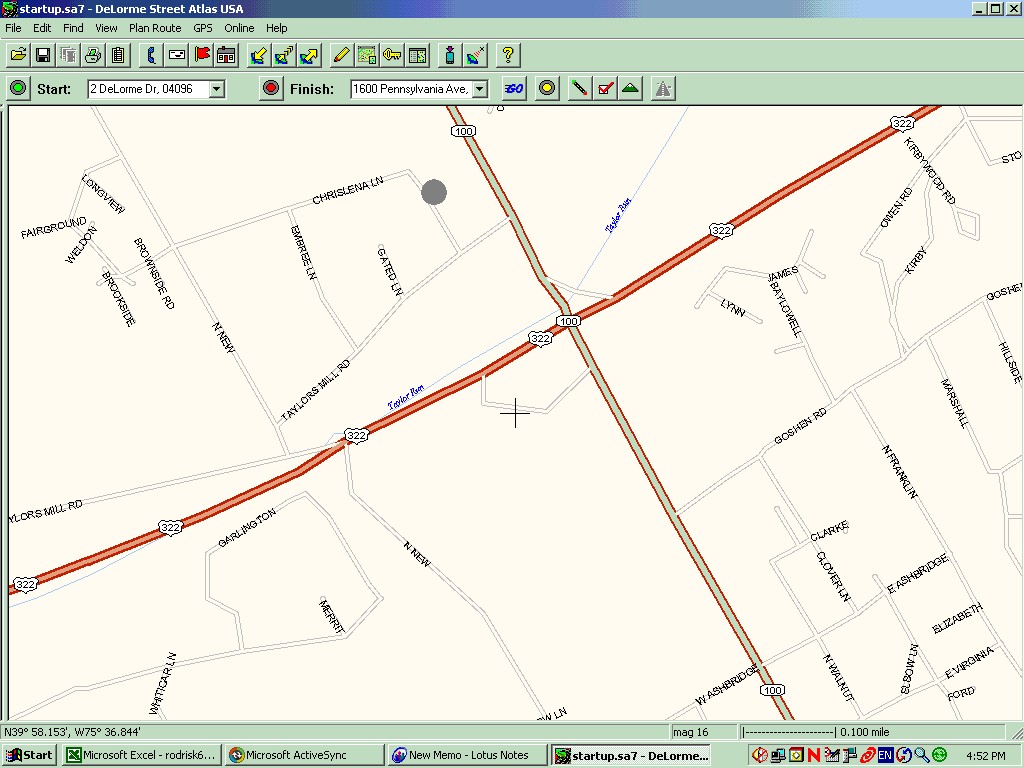Click the yellow circle via point icon
The height and width of the screenshot is (768, 1024).
tap(547, 88)
